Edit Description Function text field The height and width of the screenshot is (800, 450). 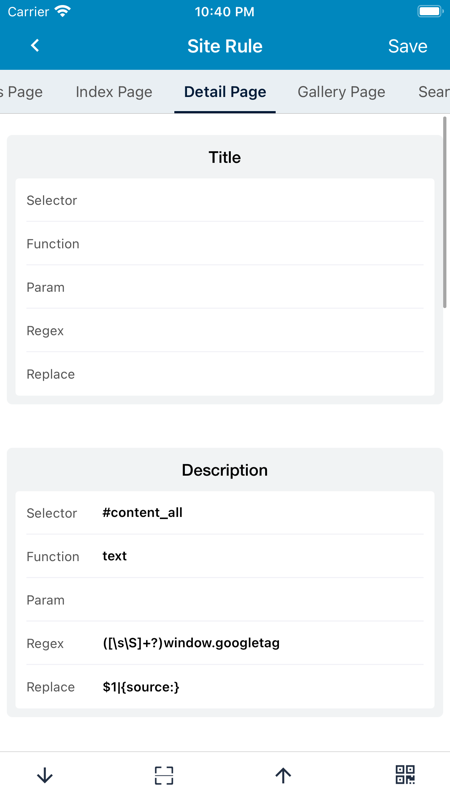click(x=225, y=556)
